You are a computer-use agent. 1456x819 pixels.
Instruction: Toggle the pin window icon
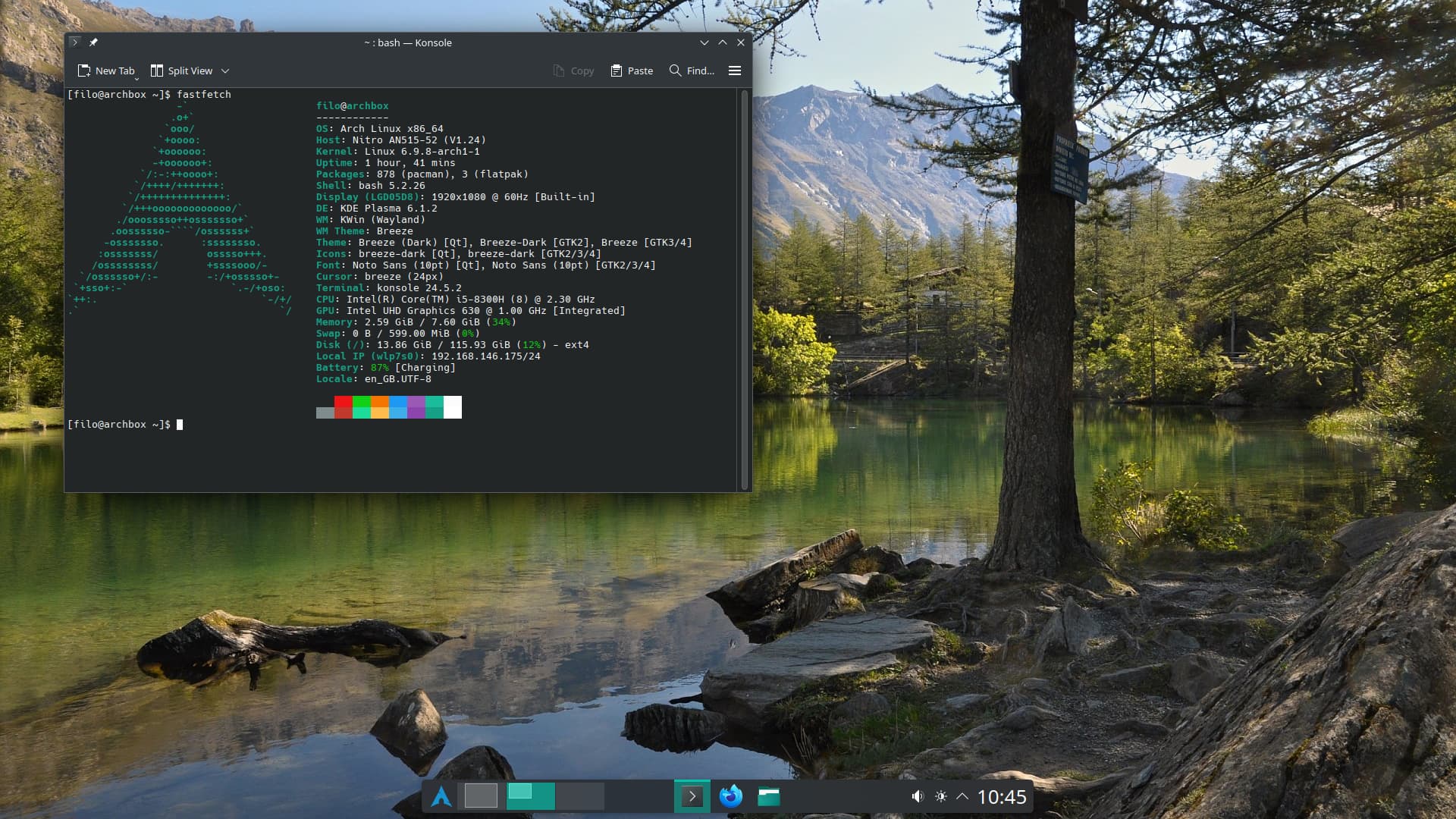(x=93, y=42)
